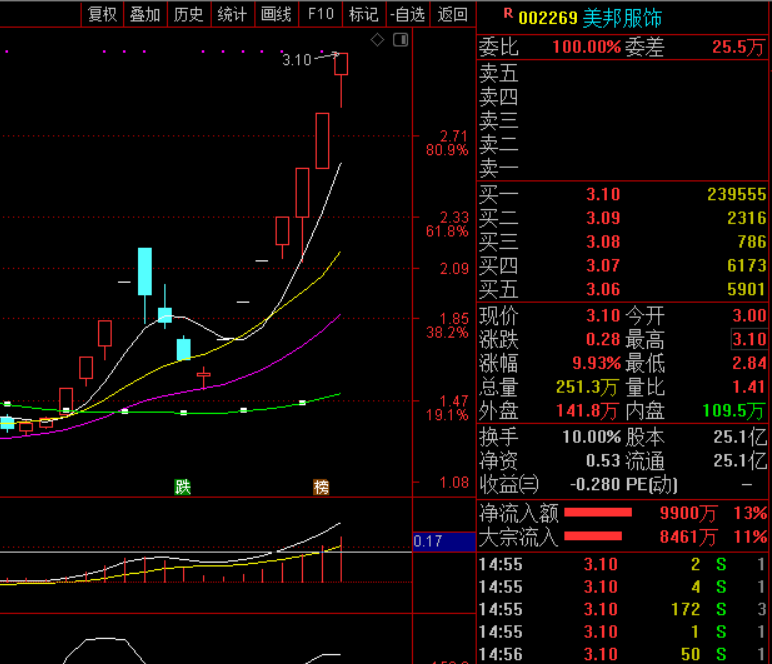Click 买二 price 3.09
772x664 pixels.
click(x=603, y=218)
